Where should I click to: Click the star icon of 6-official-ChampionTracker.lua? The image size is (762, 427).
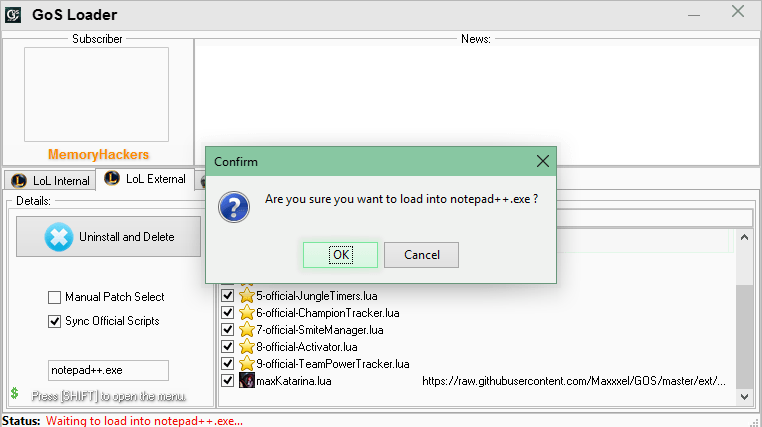[247, 312]
